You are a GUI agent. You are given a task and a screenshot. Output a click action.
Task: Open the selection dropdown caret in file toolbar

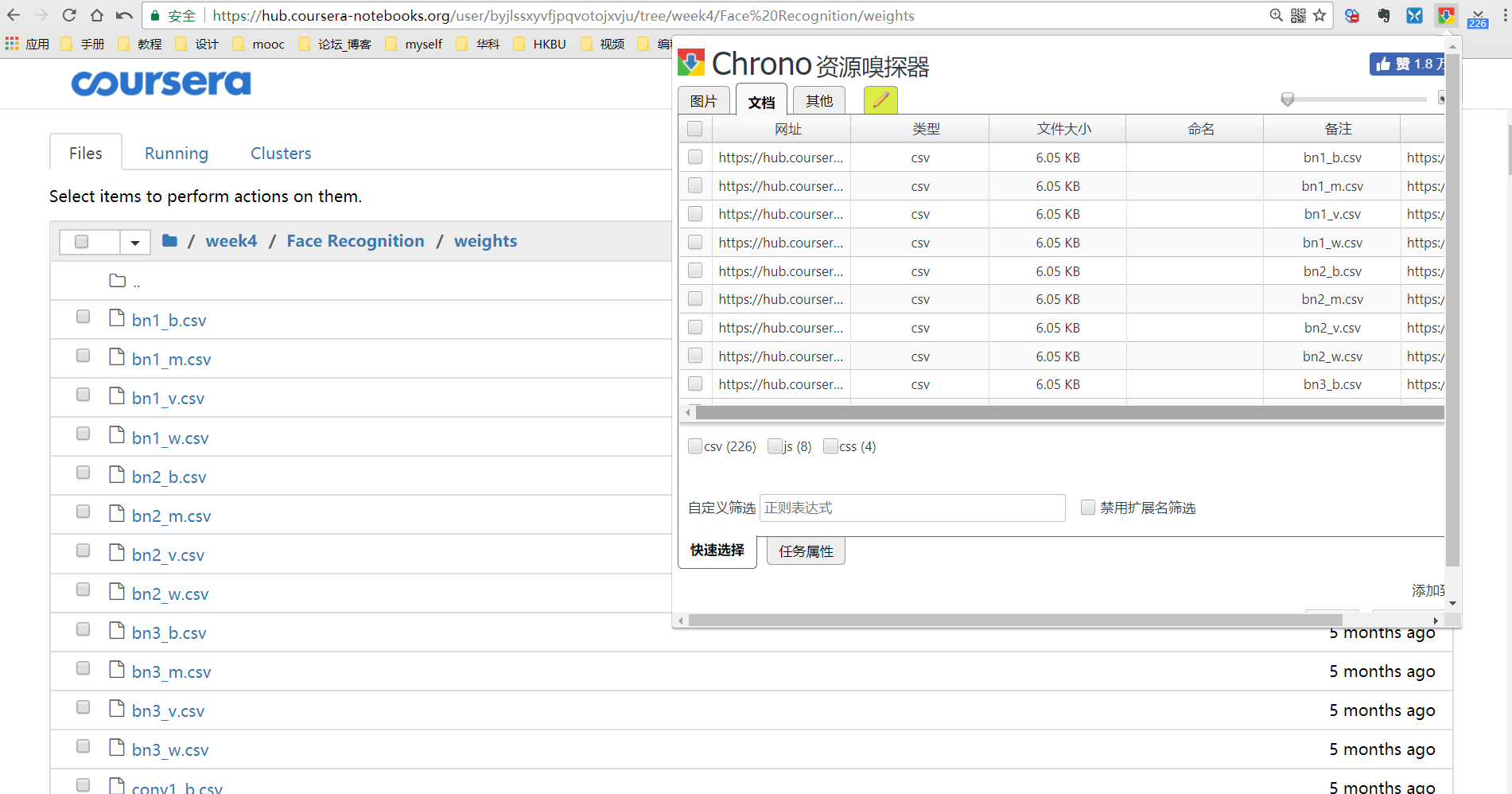point(135,242)
